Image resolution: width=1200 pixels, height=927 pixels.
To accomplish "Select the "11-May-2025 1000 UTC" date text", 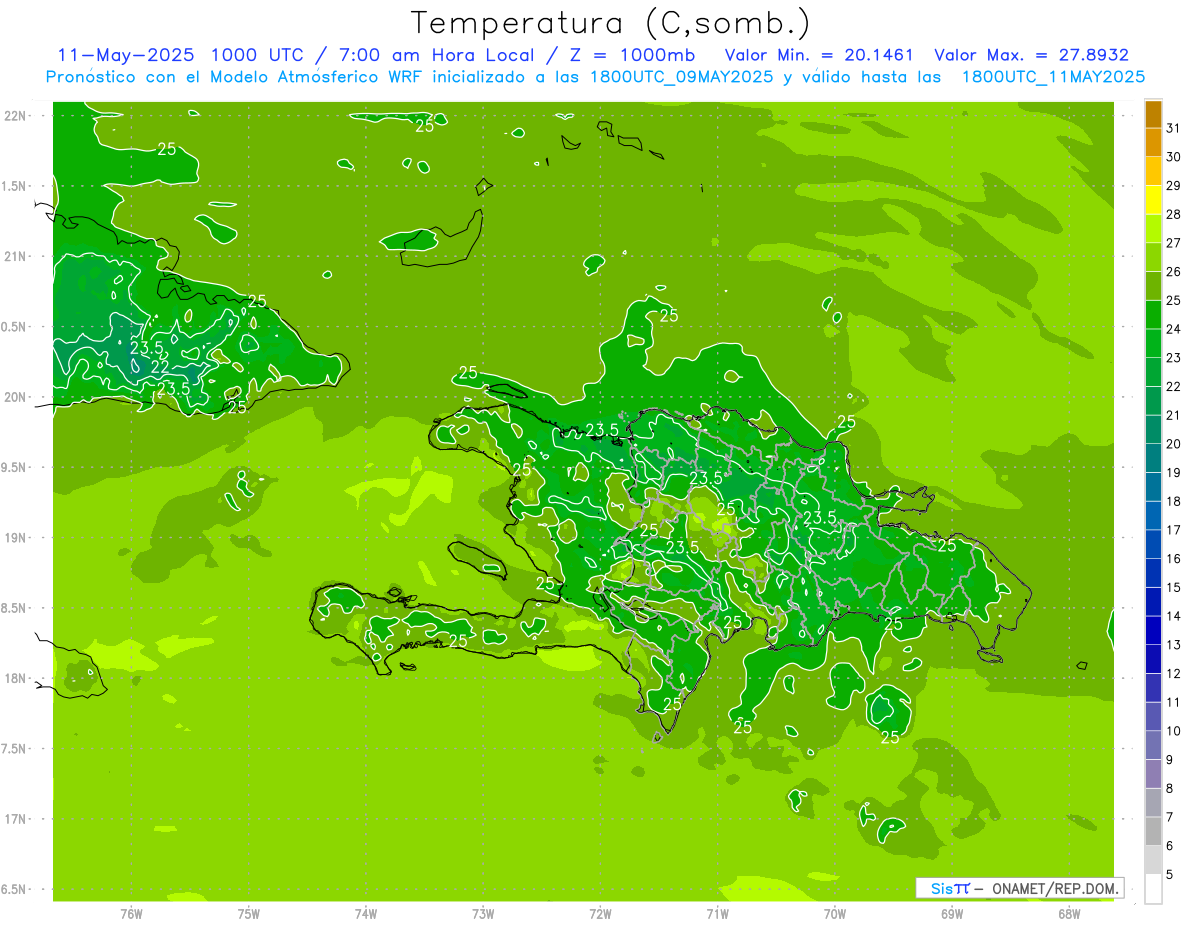I will 185,55.
